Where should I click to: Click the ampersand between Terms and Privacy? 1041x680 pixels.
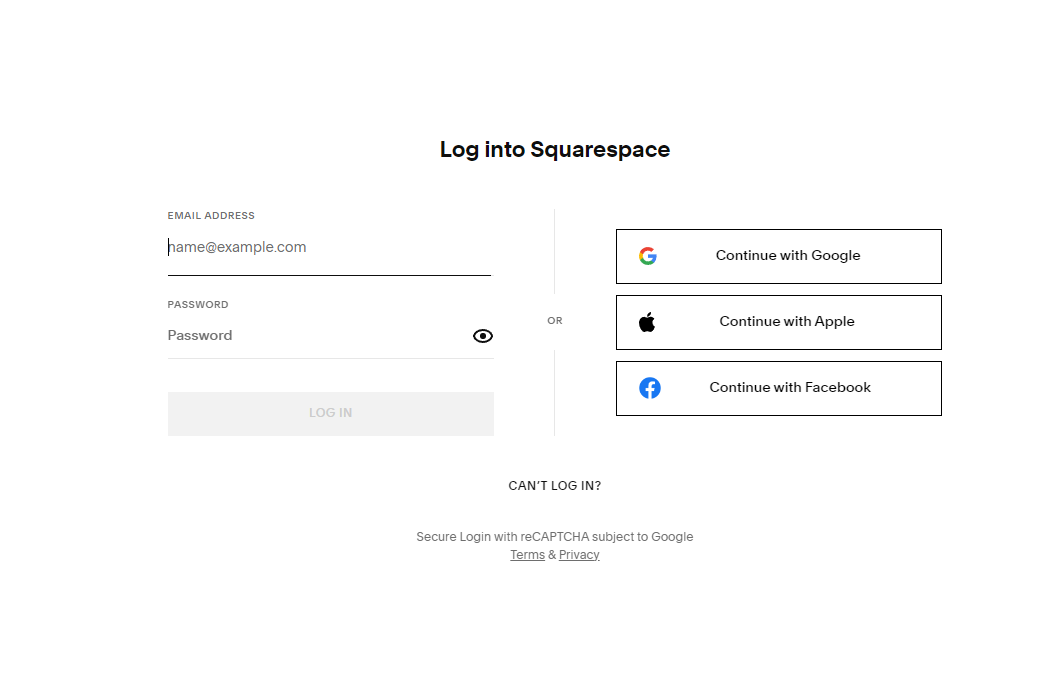(x=552, y=554)
